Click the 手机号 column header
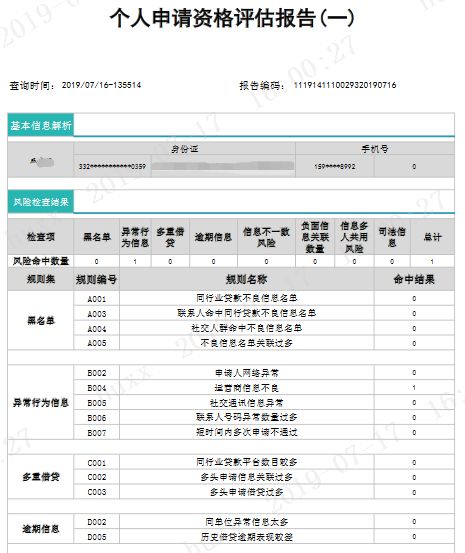Image resolution: width=465 pixels, height=553 pixels. (375, 149)
